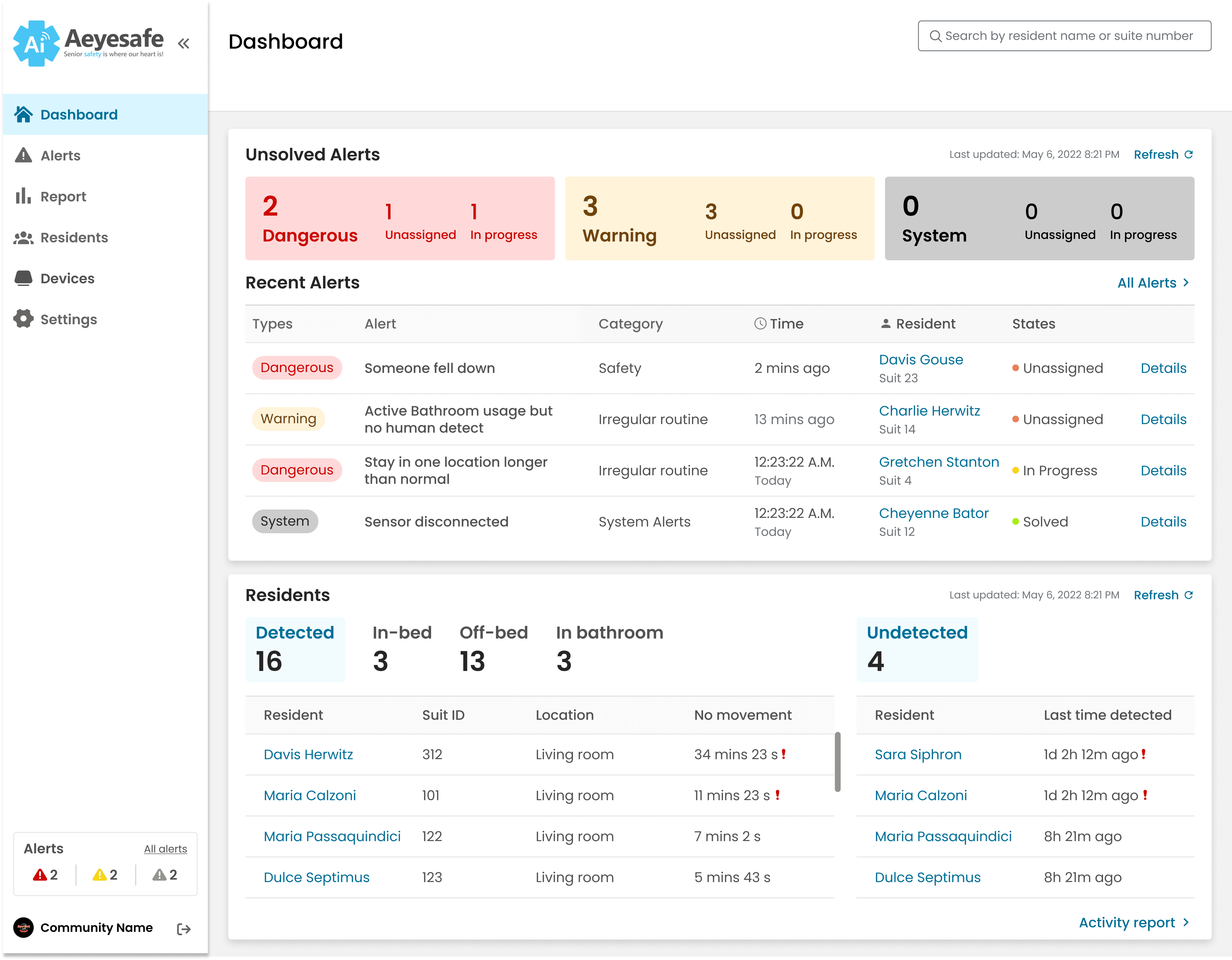Select the Dashboard menu item

coord(105,115)
